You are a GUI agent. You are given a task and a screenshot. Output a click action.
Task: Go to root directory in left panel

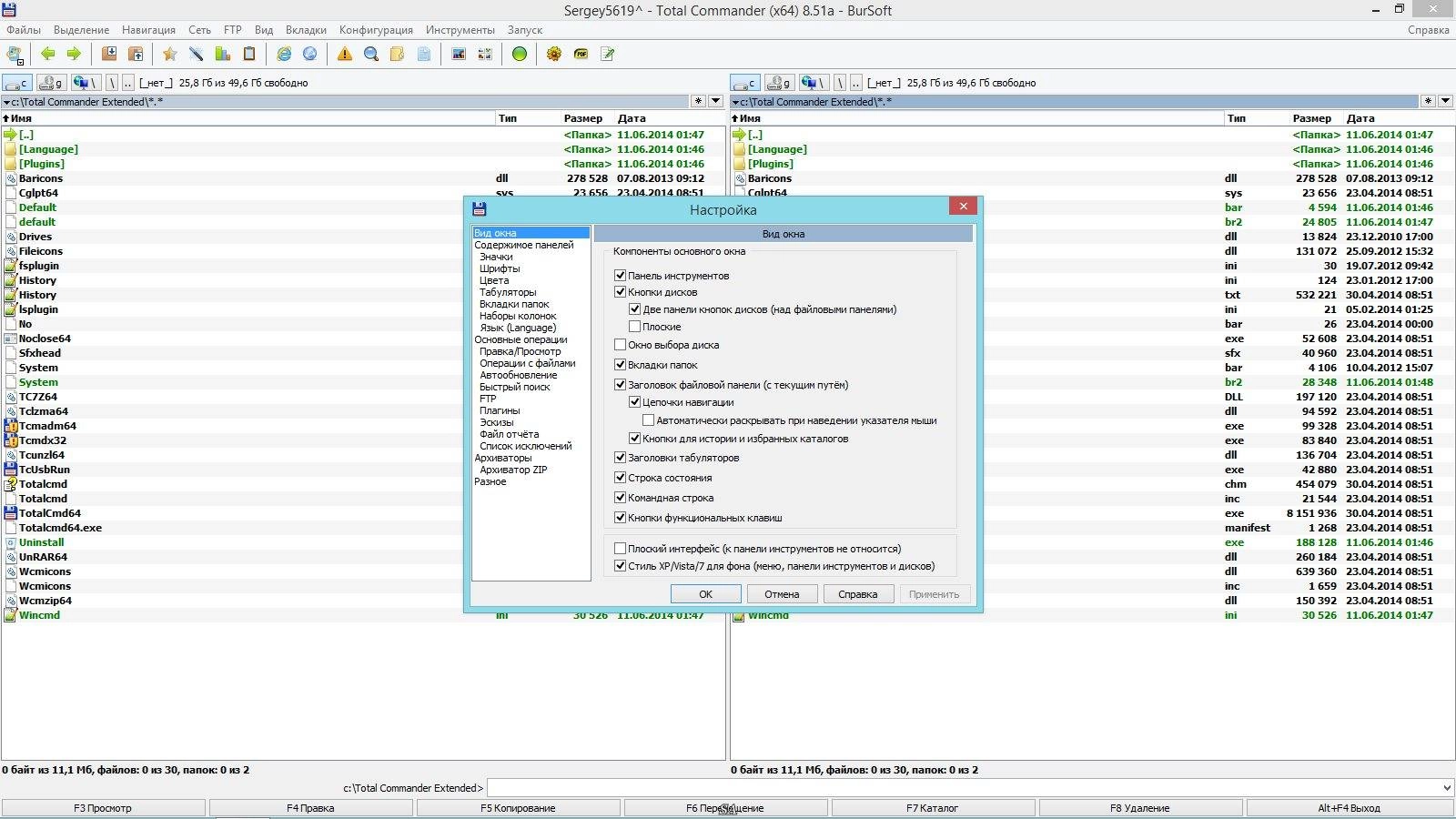(112, 83)
